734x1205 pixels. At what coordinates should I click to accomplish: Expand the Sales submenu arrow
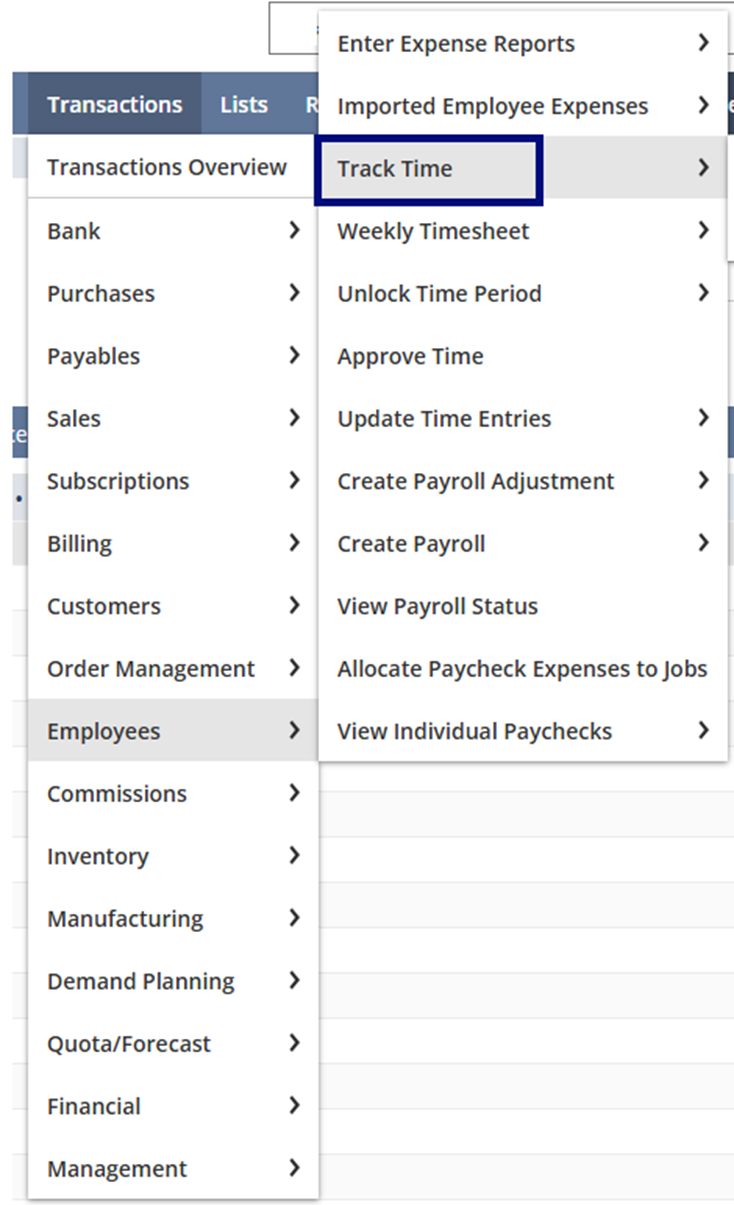point(294,418)
